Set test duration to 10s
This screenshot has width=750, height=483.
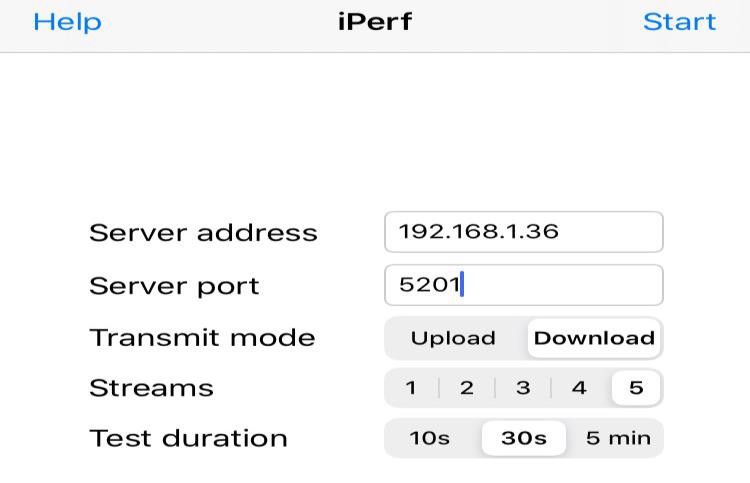[x=430, y=438]
